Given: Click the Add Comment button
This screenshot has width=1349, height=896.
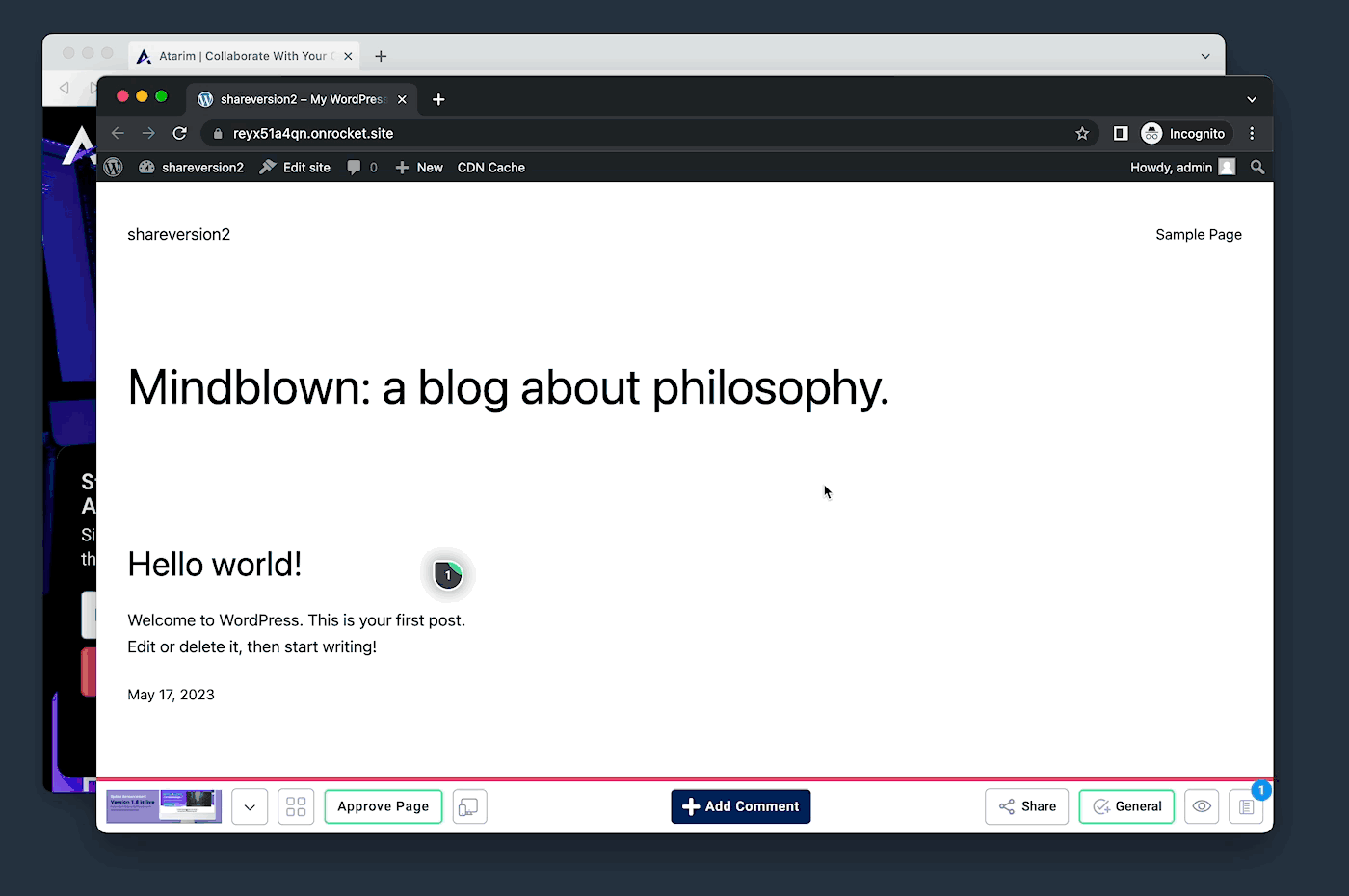Looking at the screenshot, I should pyautogui.click(x=740, y=806).
